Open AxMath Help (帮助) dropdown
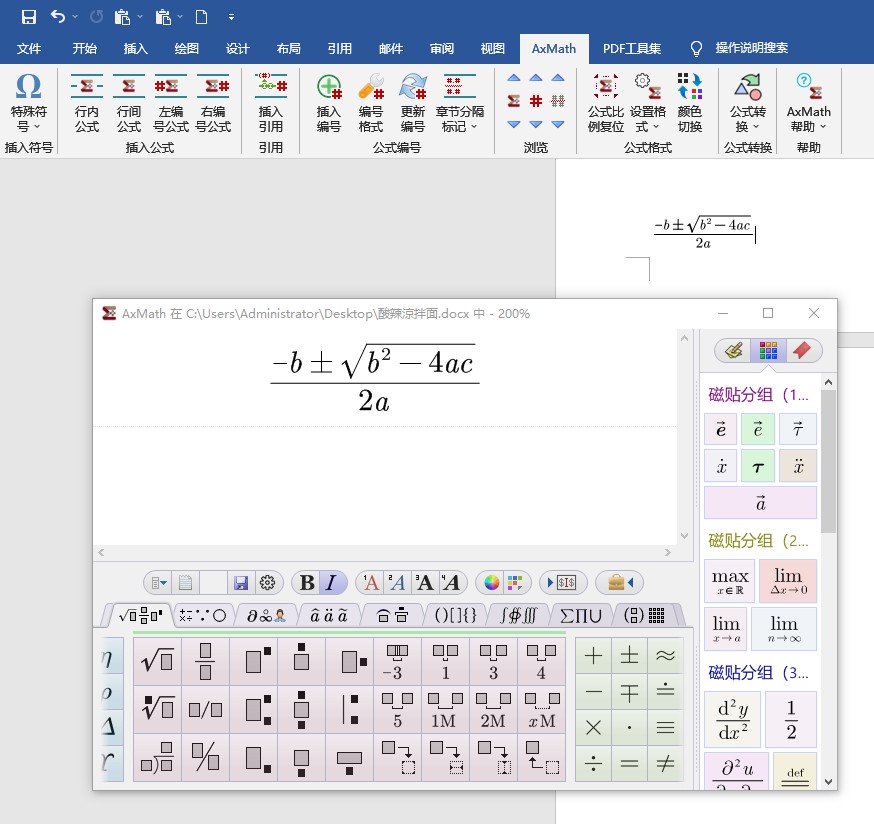Image resolution: width=874 pixels, height=824 pixels. click(x=808, y=104)
